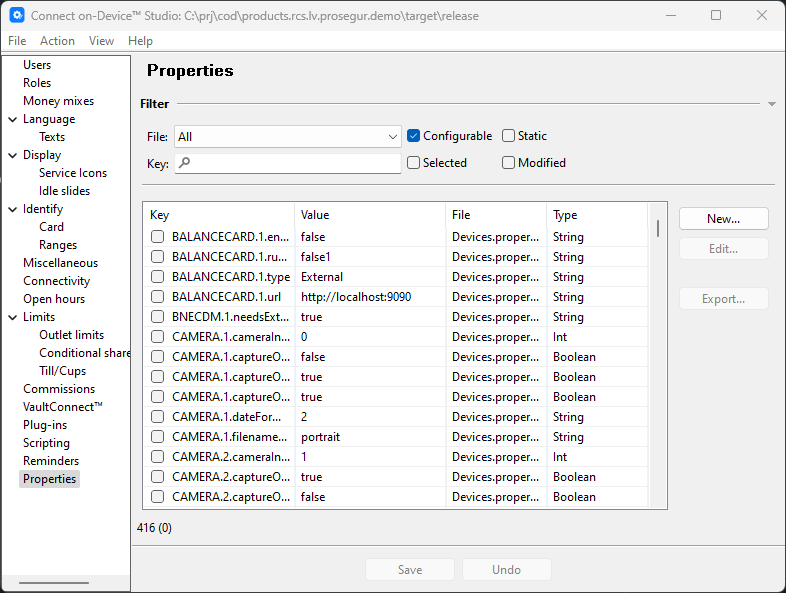Select VaultConnect in the sidebar
This screenshot has height=593, width=786.
click(63, 407)
